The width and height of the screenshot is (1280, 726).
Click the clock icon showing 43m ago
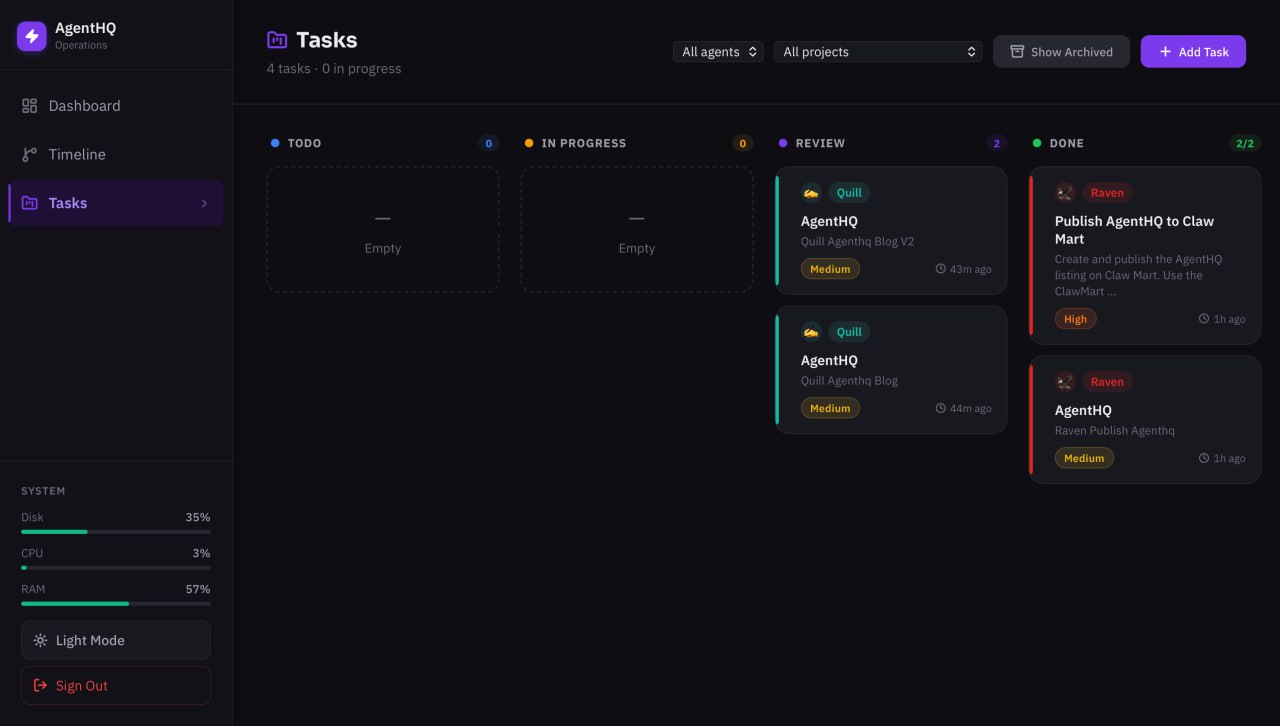coord(941,268)
